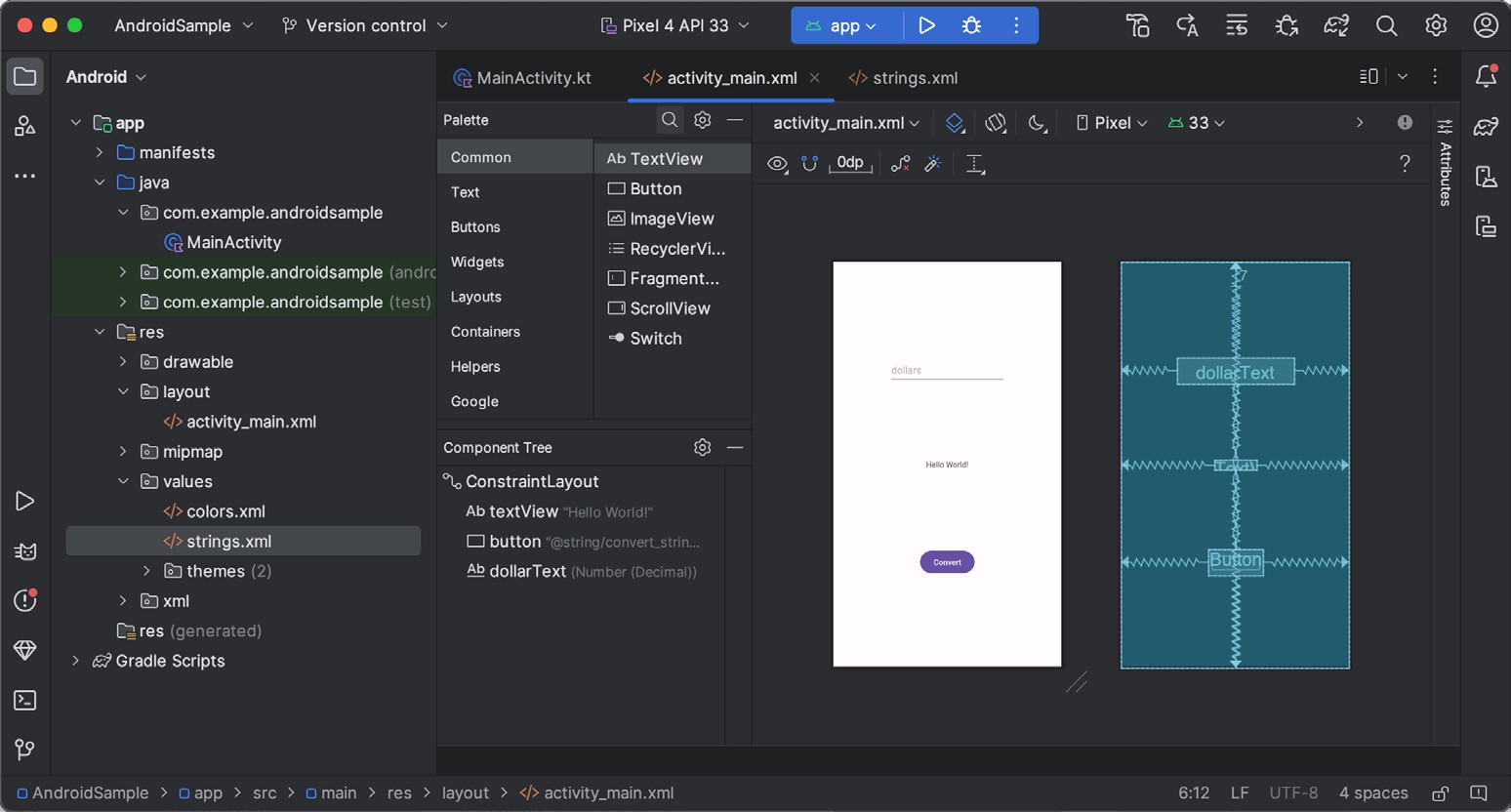Sync project with Gradle files icon
Viewport: 1511px width, 812px height.
(1336, 25)
